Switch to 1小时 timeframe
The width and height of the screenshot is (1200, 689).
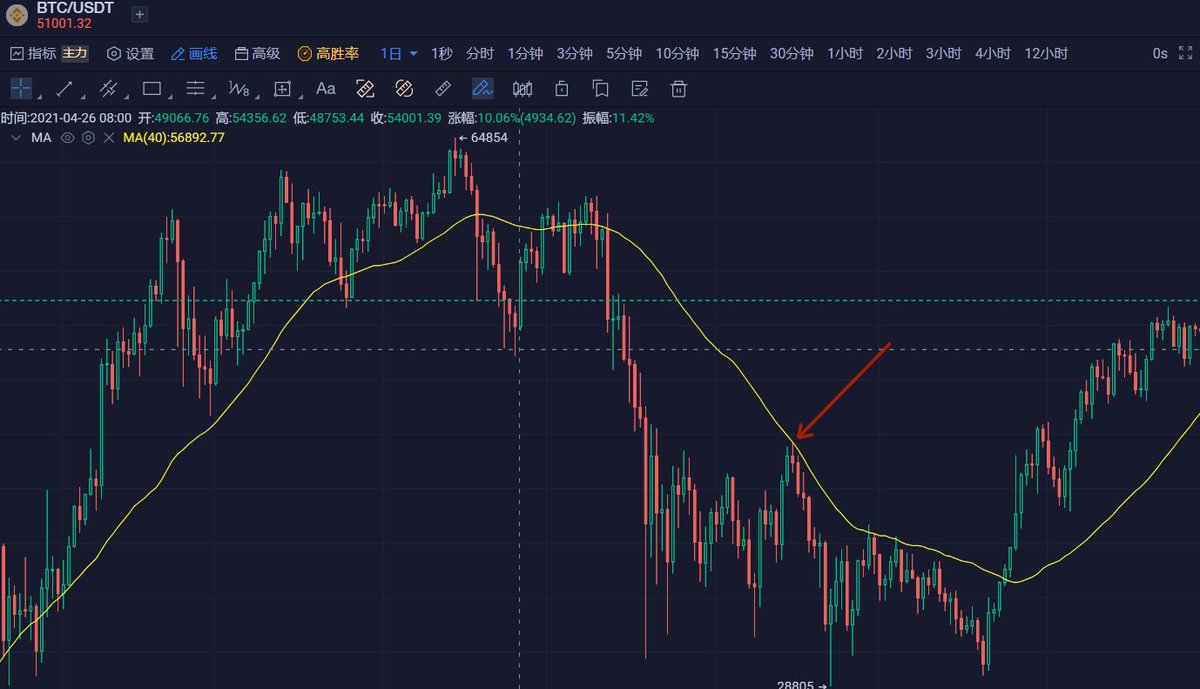pyautogui.click(x=845, y=54)
